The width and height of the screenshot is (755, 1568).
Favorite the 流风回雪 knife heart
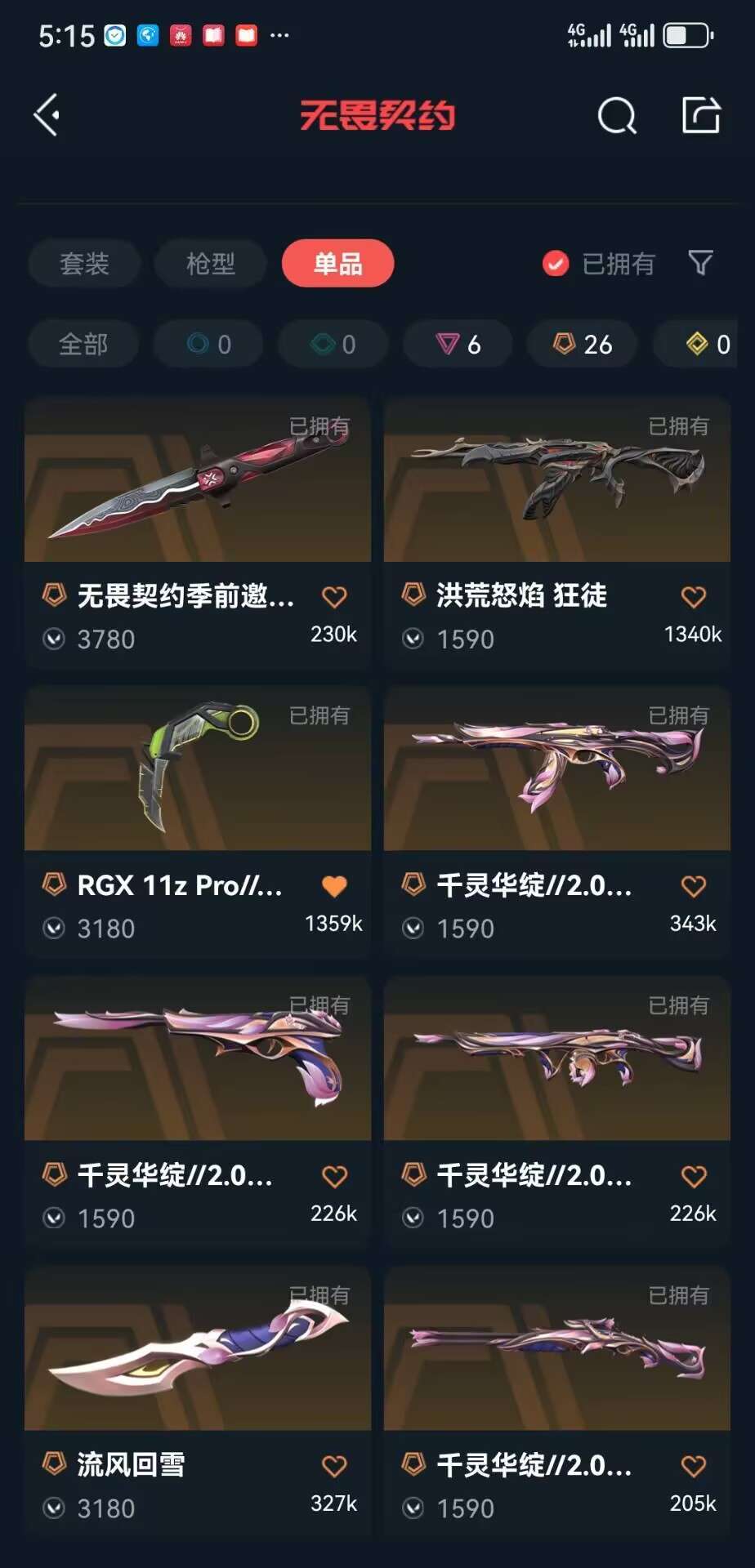point(334,1466)
